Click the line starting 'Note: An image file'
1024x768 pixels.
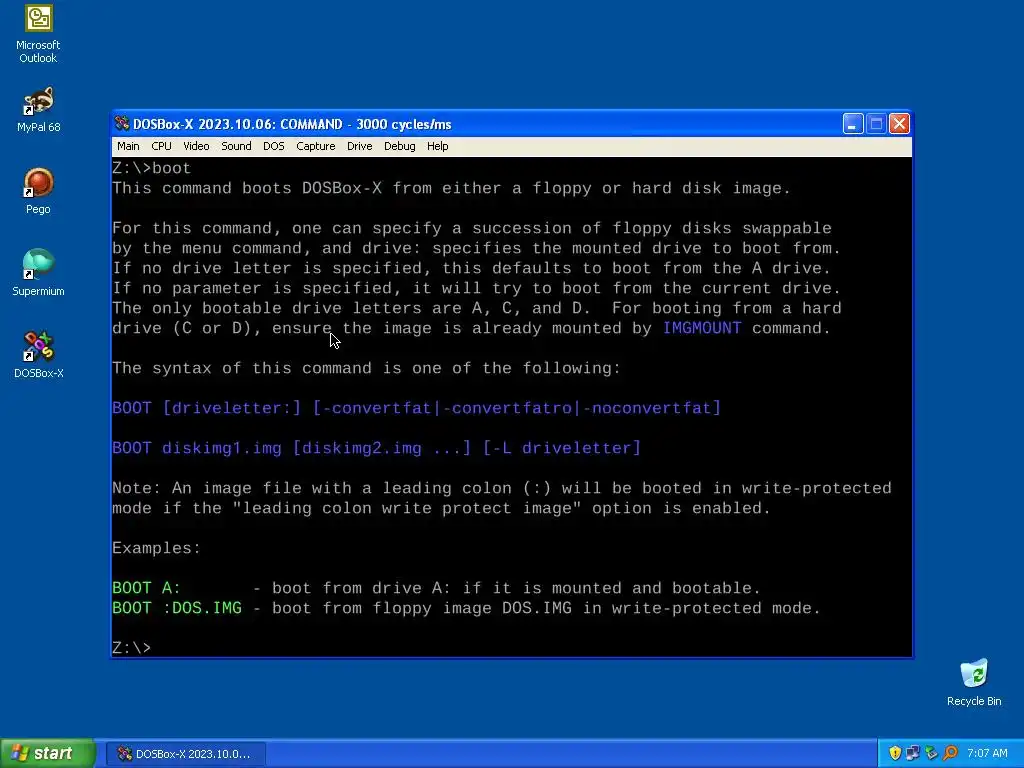(502, 488)
